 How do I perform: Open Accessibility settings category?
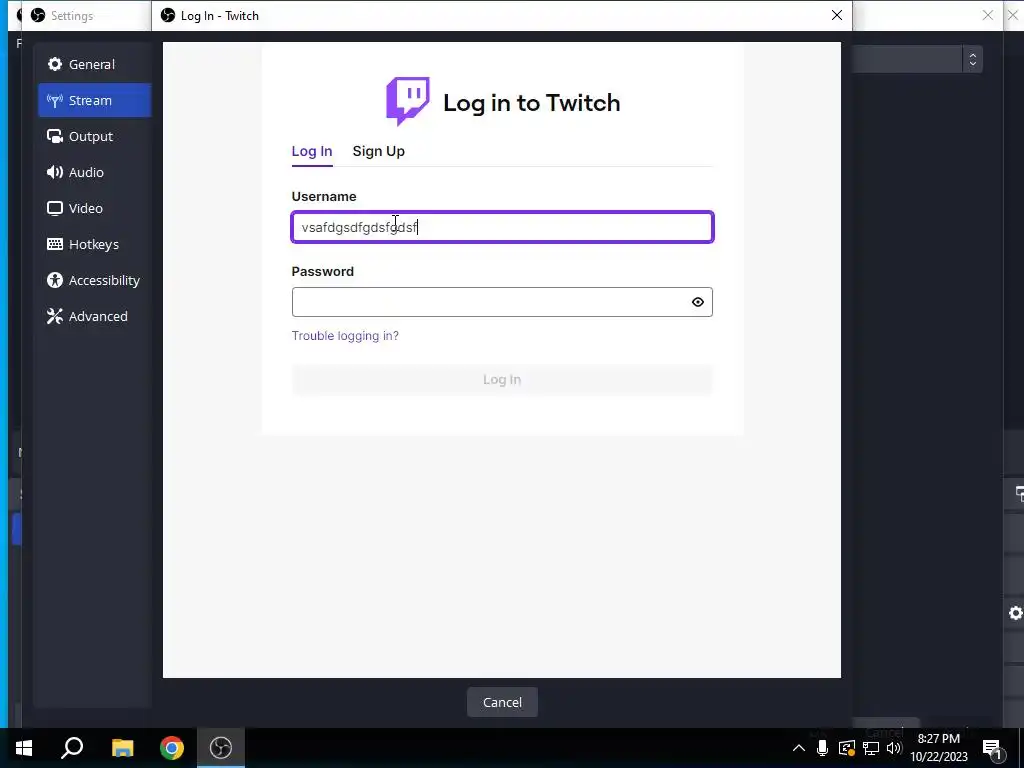[94, 280]
